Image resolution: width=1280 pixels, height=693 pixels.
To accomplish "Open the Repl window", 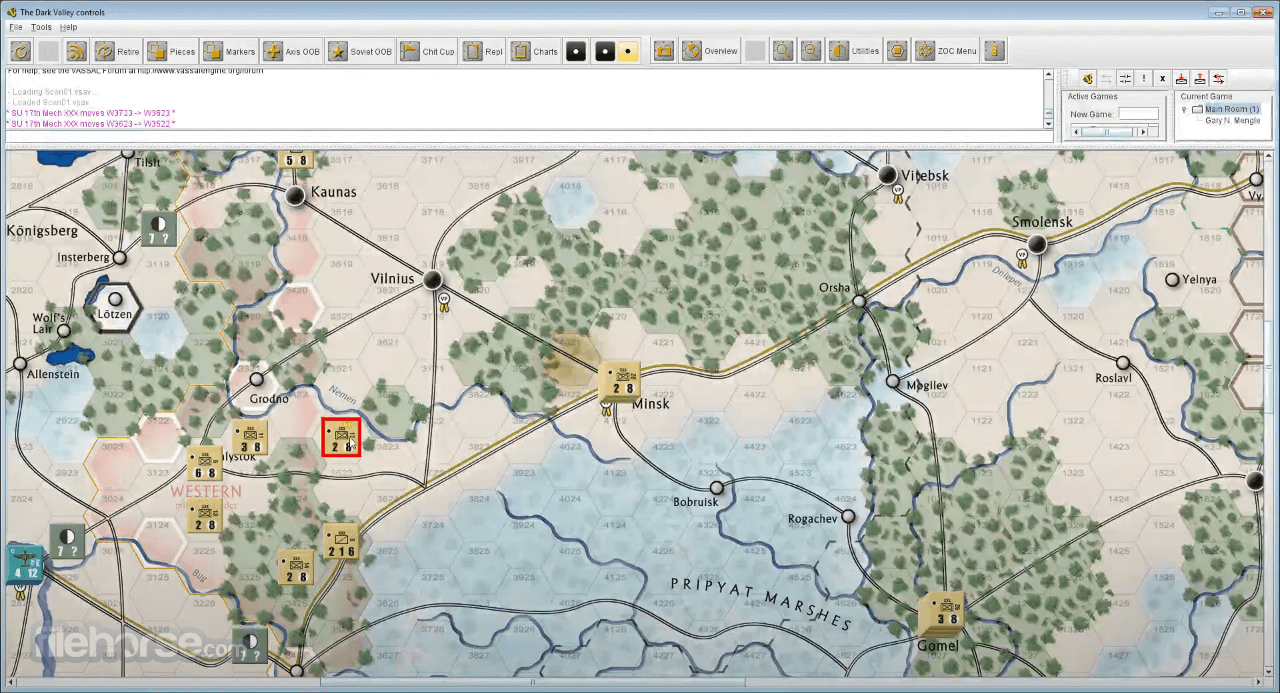I will [484, 51].
